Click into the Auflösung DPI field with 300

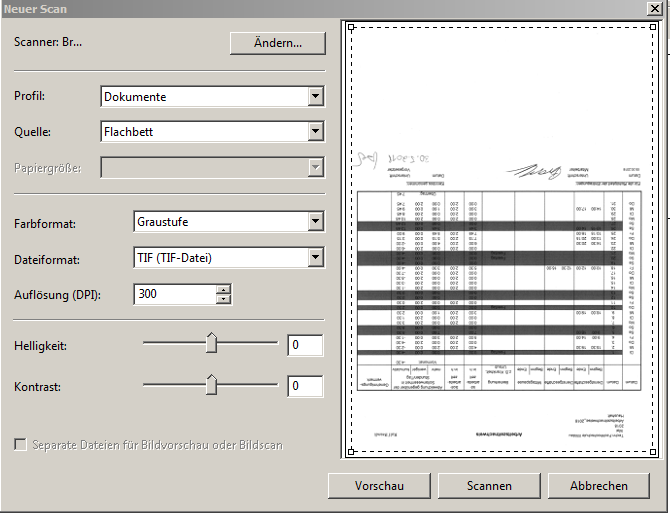(175, 294)
